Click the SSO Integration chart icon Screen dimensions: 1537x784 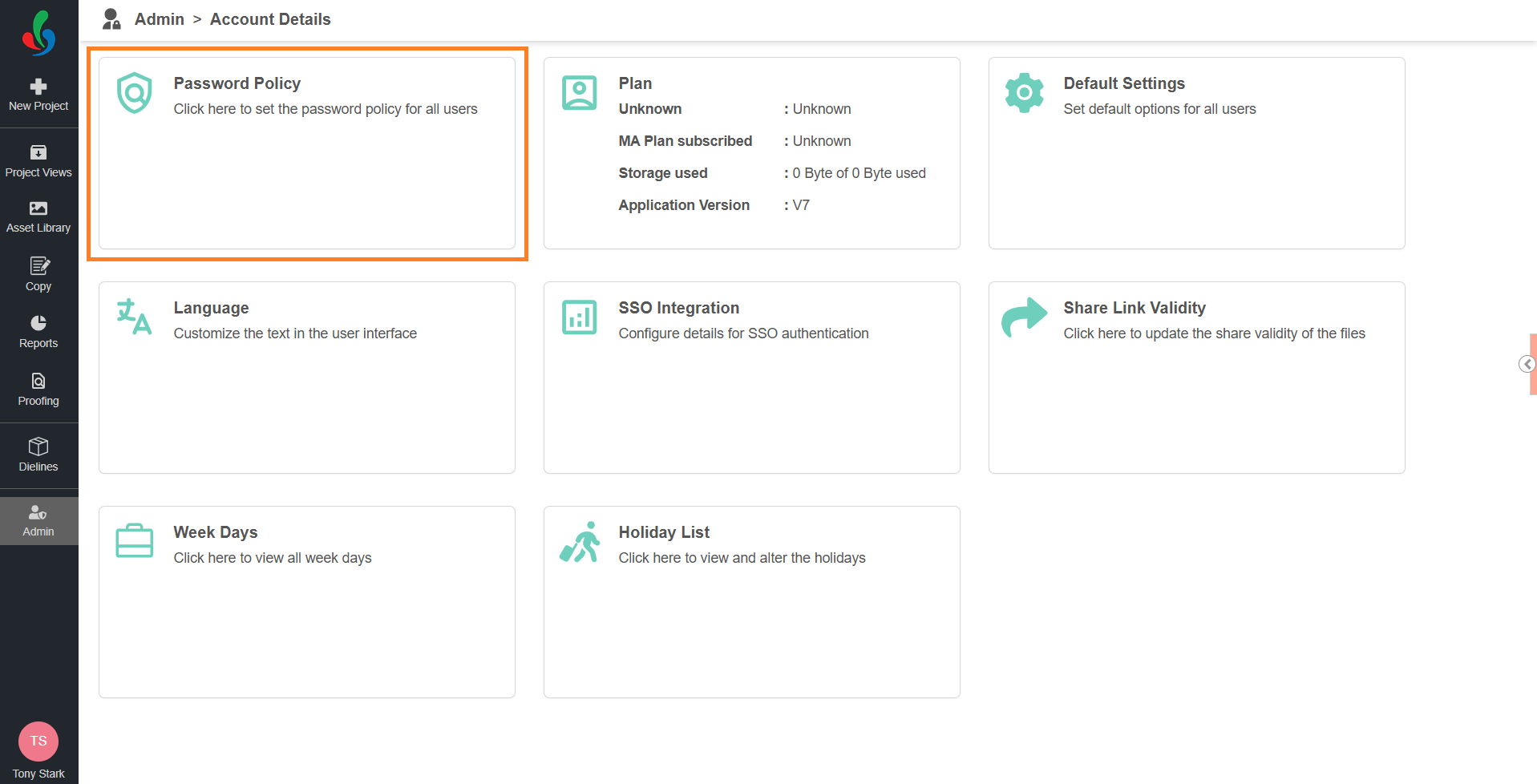pos(580,317)
